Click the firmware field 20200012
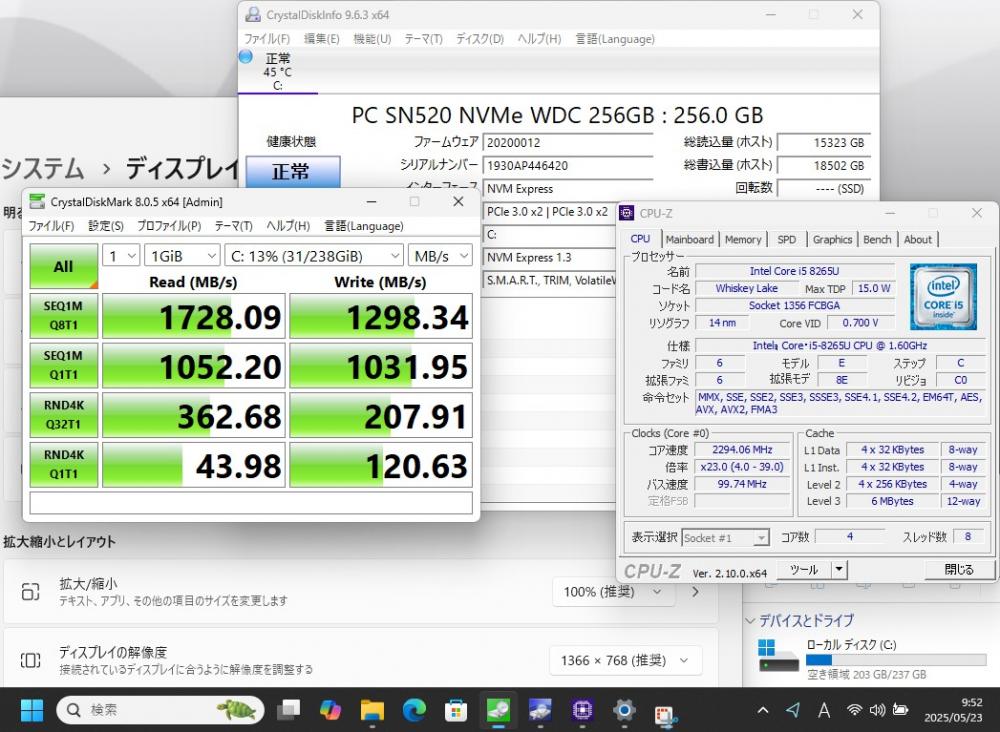 pos(568,143)
